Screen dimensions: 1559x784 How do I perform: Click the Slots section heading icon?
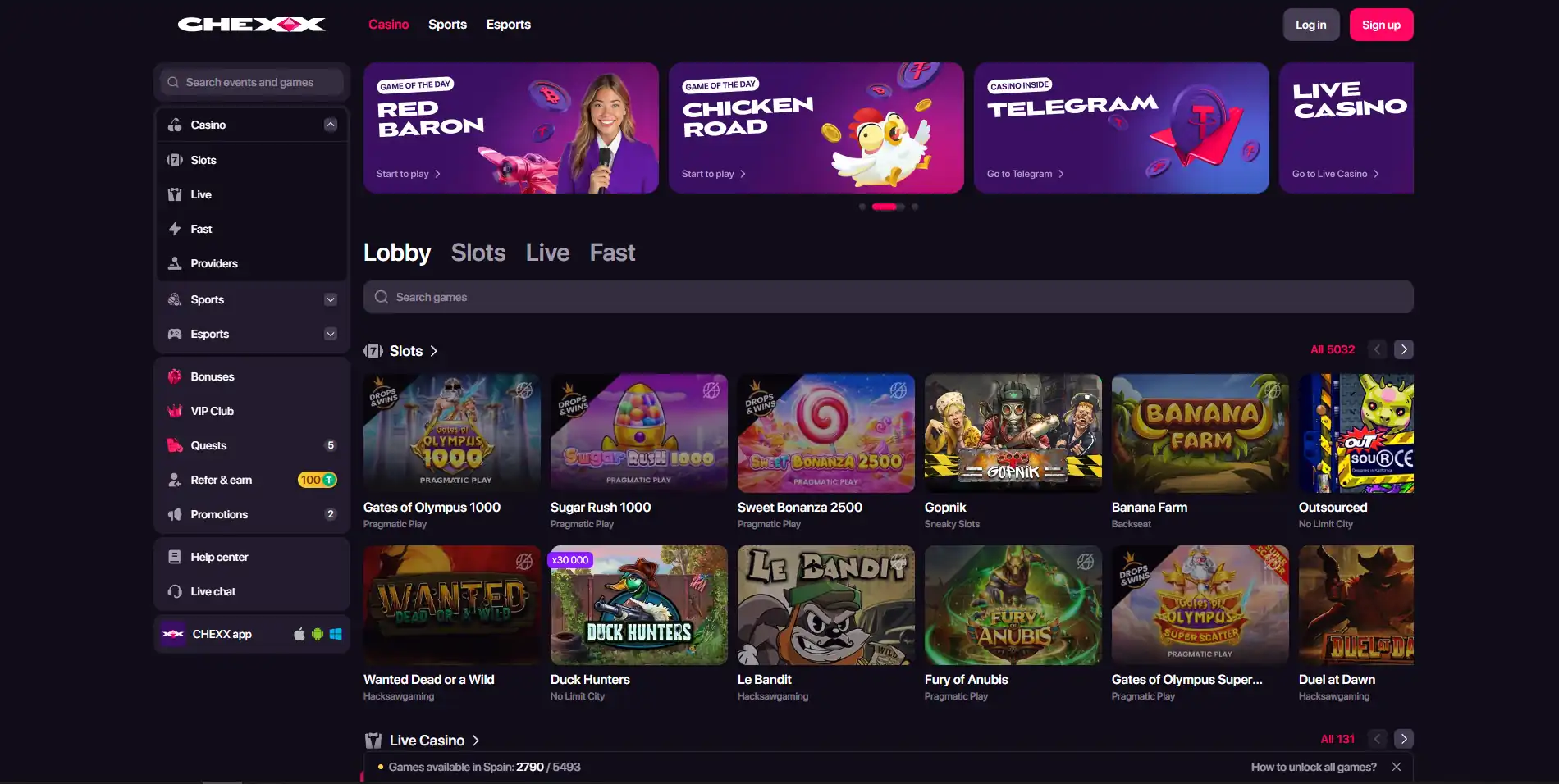373,351
